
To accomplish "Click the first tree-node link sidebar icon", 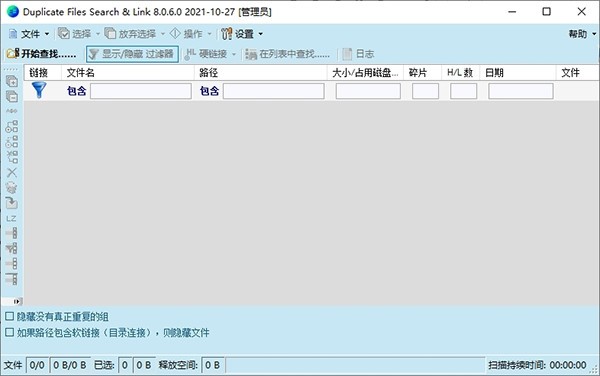I will pos(12,127).
